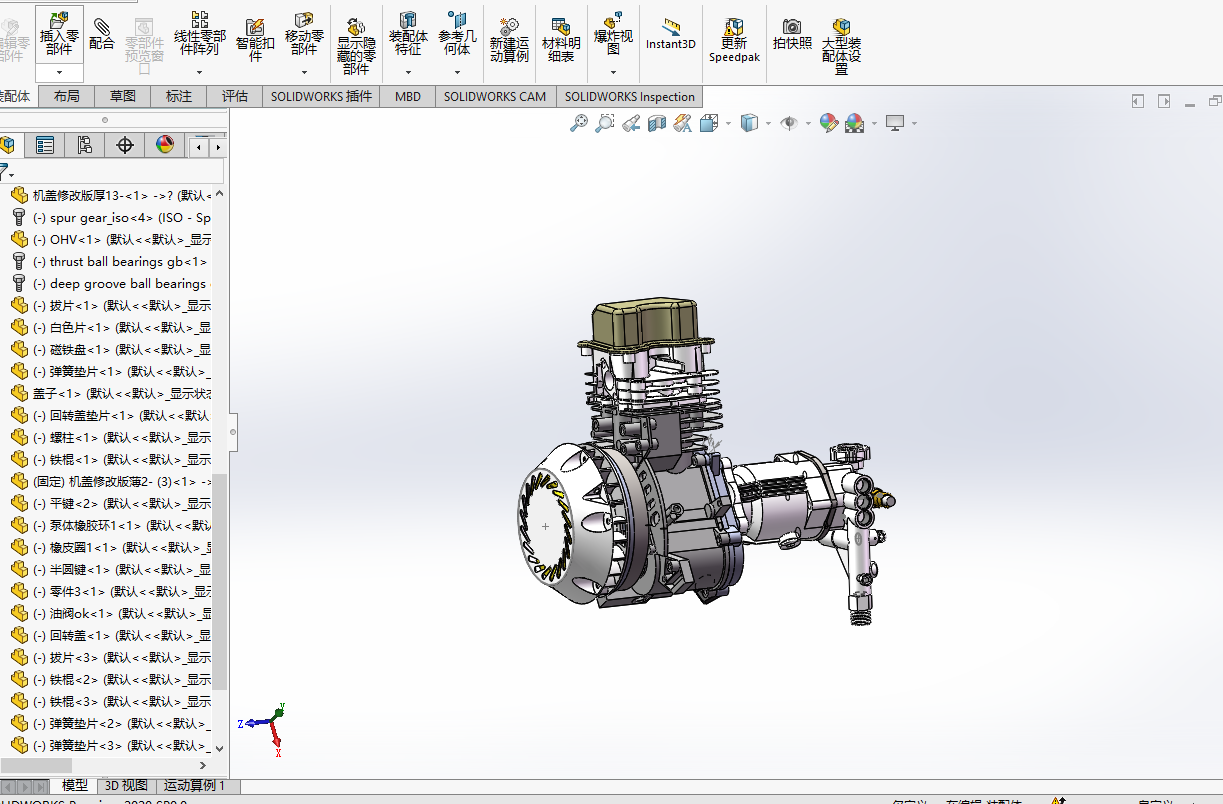Open dropdown arrow under 爆炸视图
Screen dimensions: 1223x804
coord(613,72)
